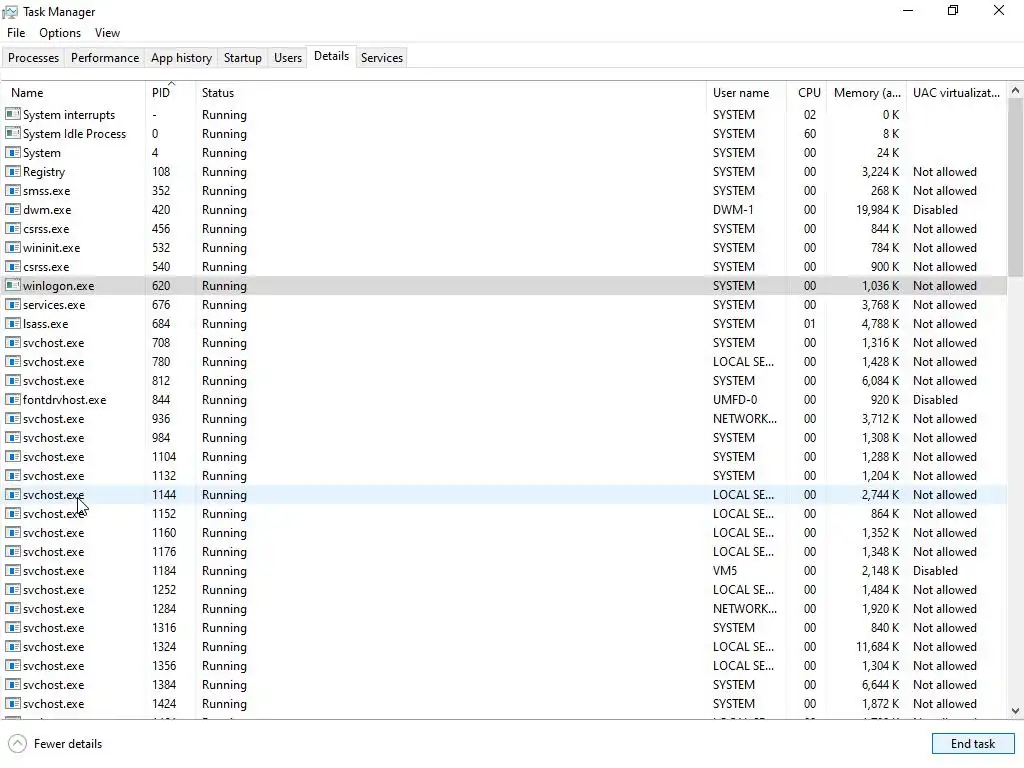Sort by the Name column header
The height and width of the screenshot is (768, 1024).
click(x=73, y=93)
